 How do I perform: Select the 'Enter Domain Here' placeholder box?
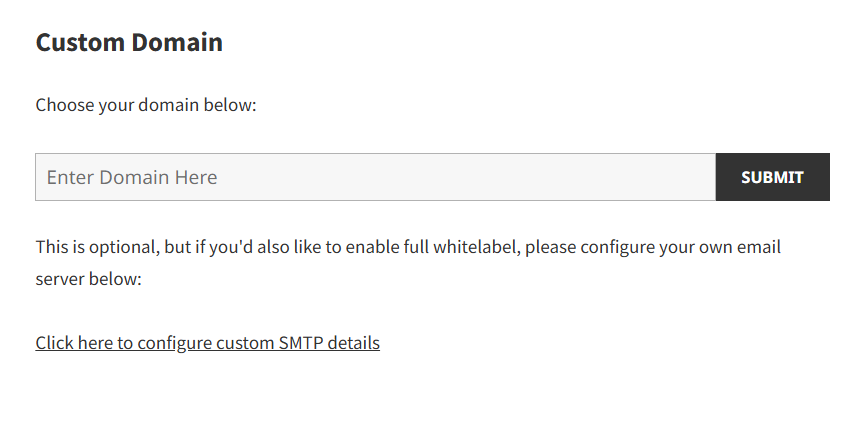(375, 177)
